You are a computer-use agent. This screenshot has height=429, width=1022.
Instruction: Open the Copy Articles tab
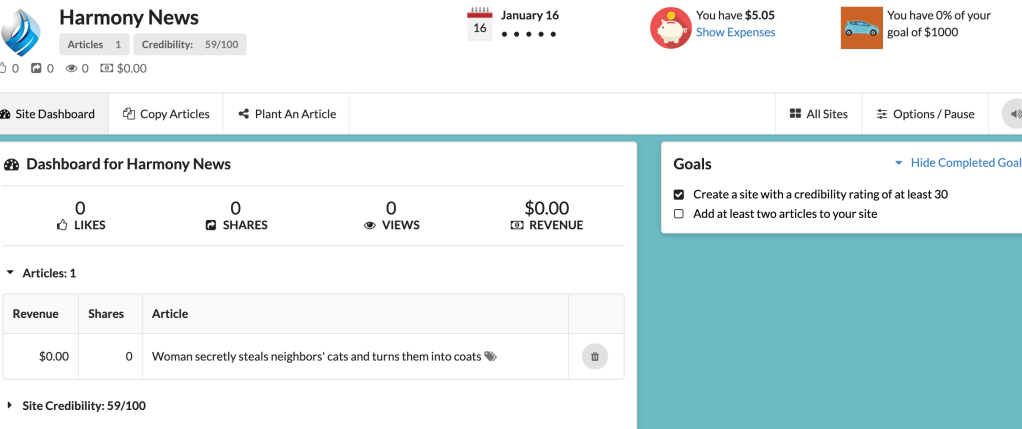(x=166, y=114)
